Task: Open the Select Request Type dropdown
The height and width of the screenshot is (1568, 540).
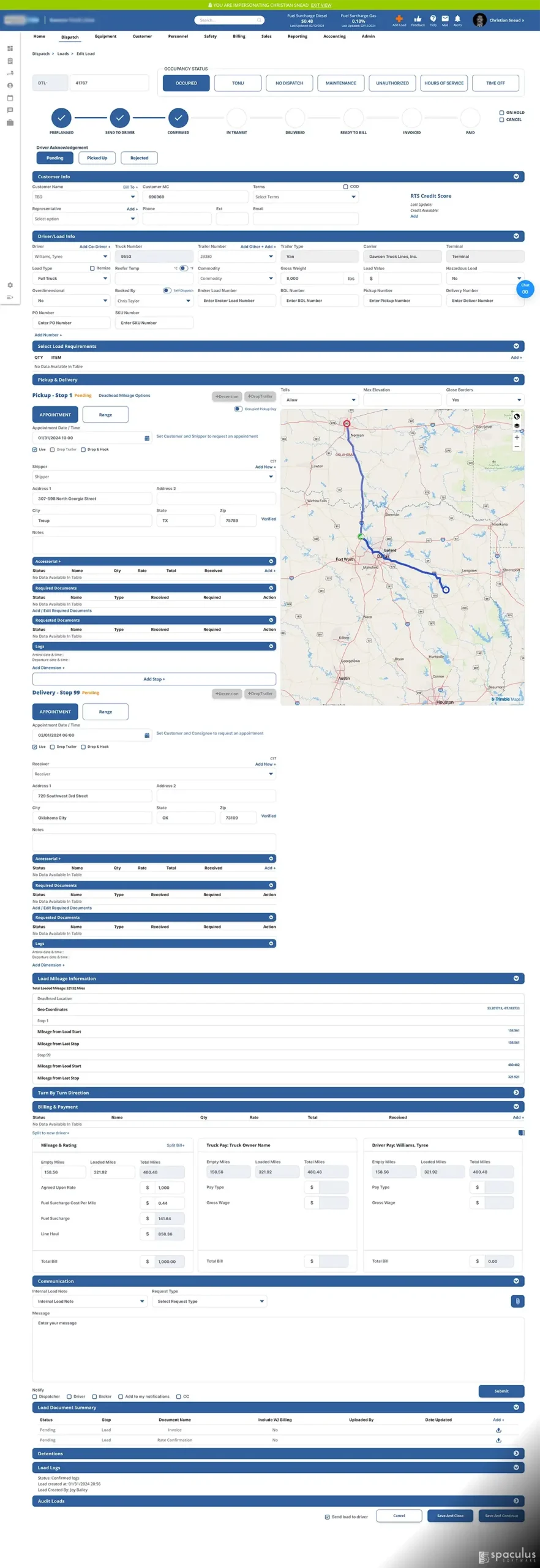Action: click(209, 1301)
